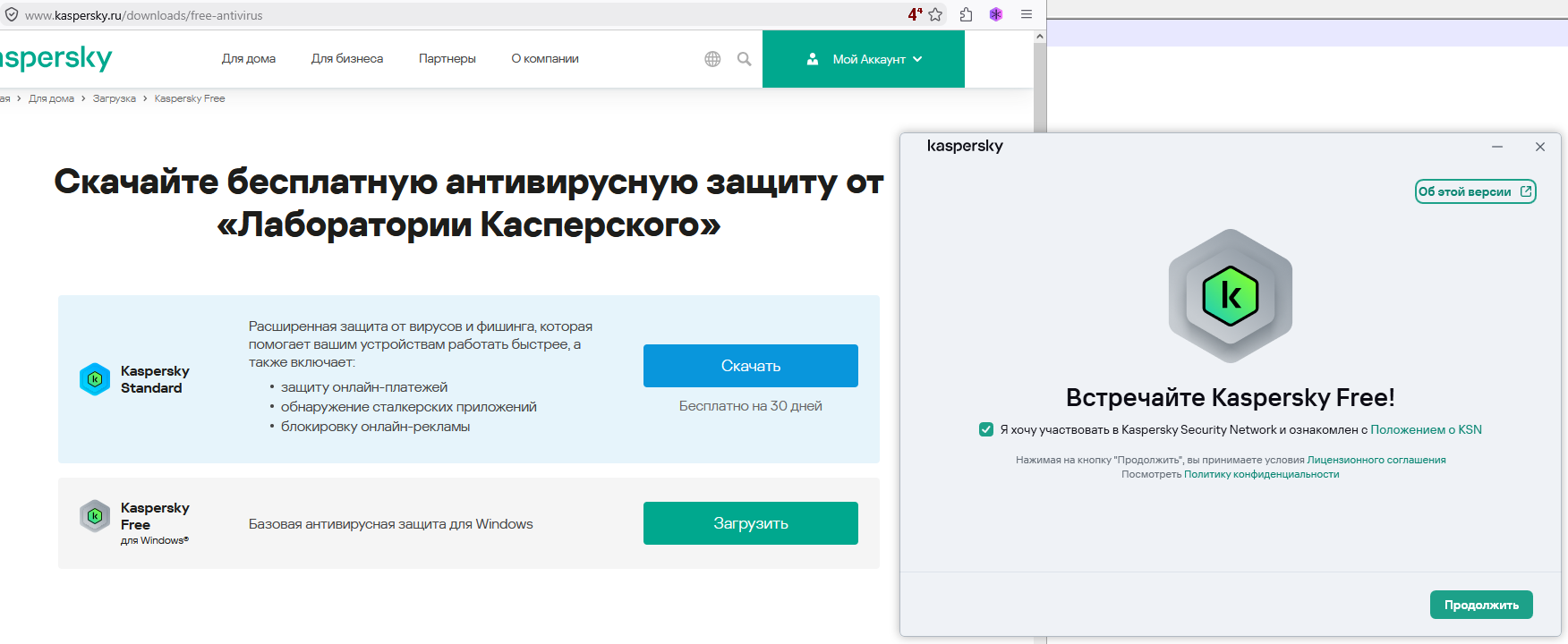The image size is (1568, 644).
Task: Click the Kaspersky logo in site header
Action: tap(55, 59)
